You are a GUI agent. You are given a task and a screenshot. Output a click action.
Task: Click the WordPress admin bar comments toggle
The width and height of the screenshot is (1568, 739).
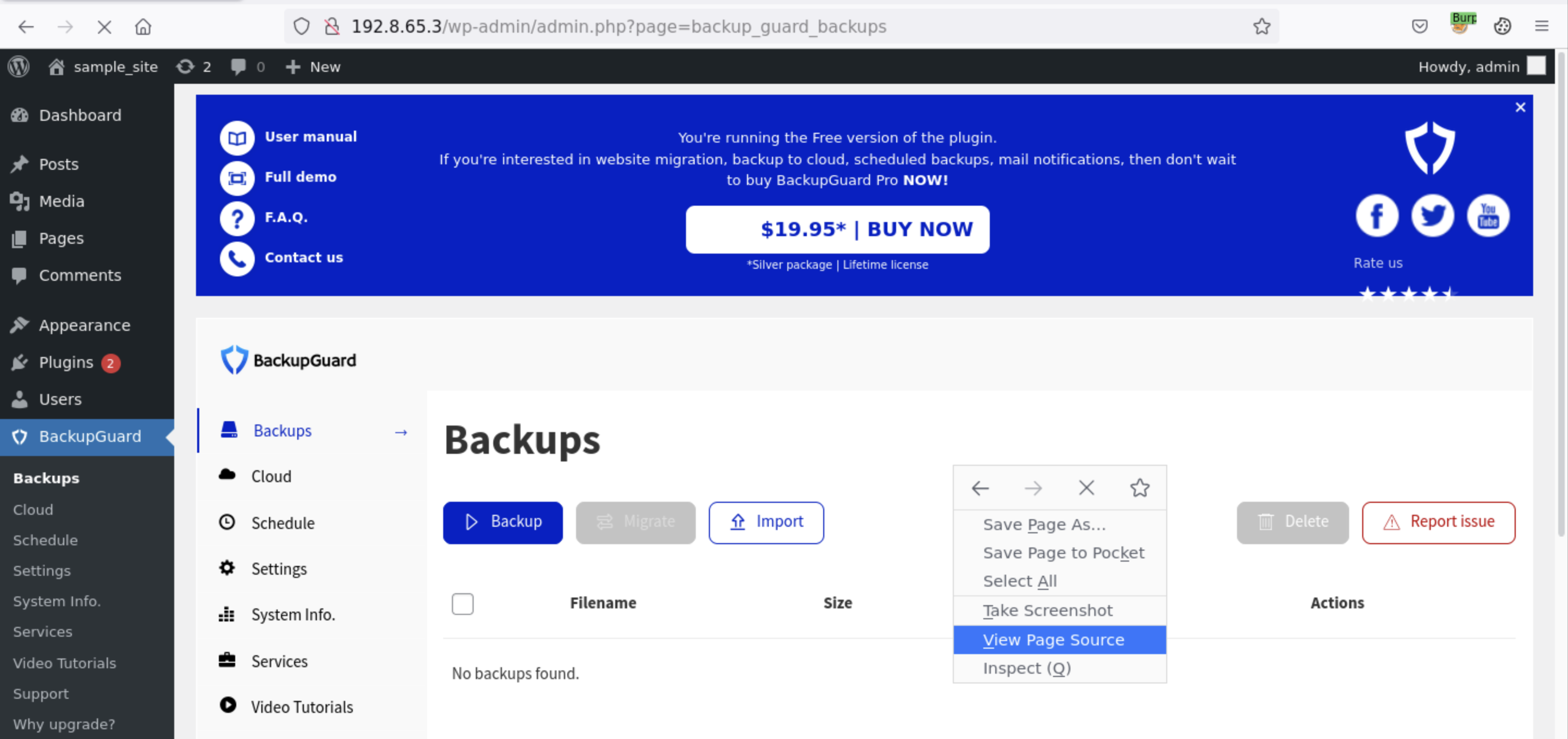247,67
